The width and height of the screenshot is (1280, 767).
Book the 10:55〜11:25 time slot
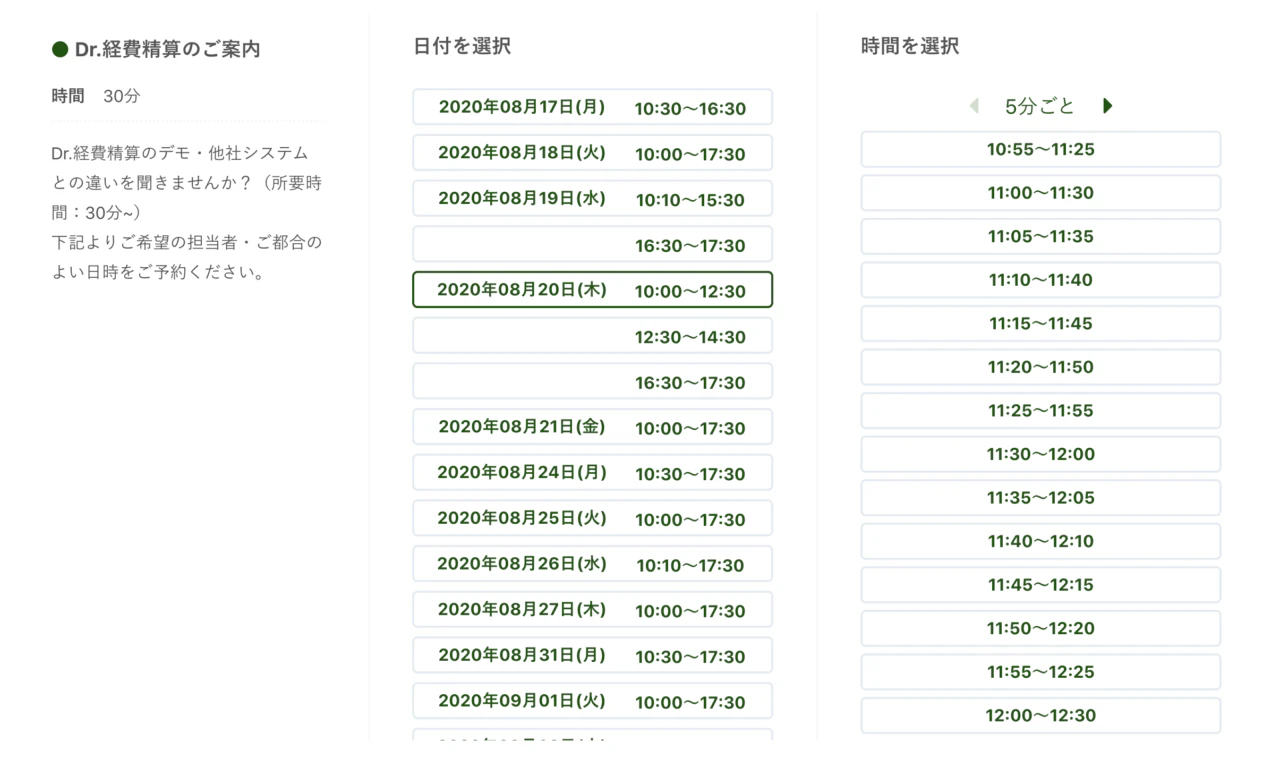coord(1040,150)
